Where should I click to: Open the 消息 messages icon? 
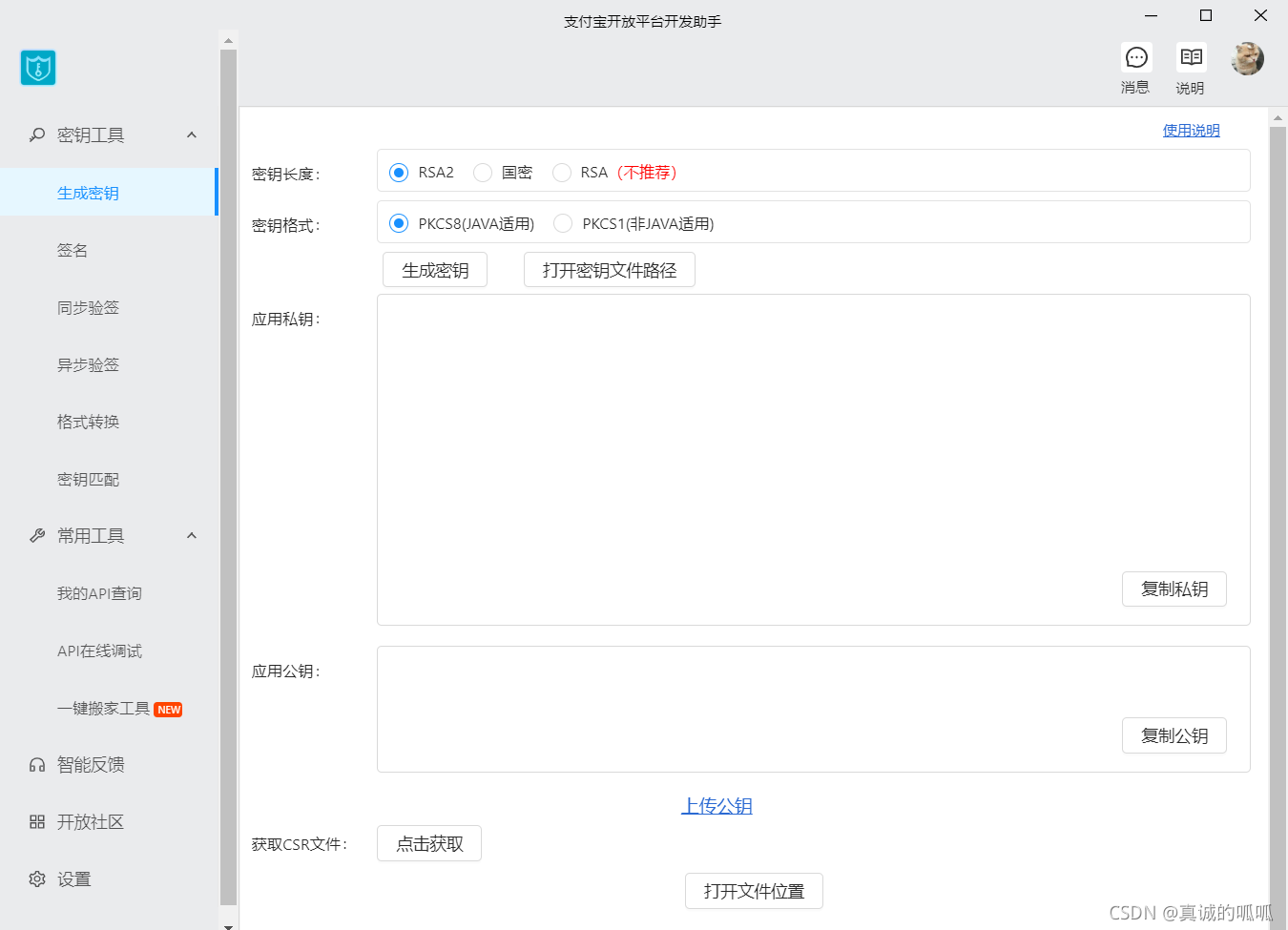[x=1136, y=58]
